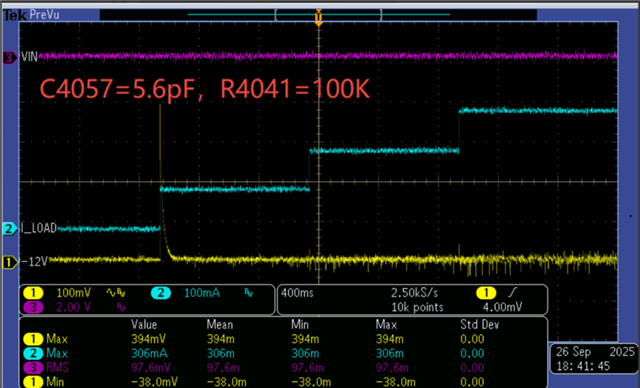This screenshot has width=640, height=388.
Task: Select the channel 3 badge showing 2.00 V
Action: pyautogui.click(x=33, y=307)
